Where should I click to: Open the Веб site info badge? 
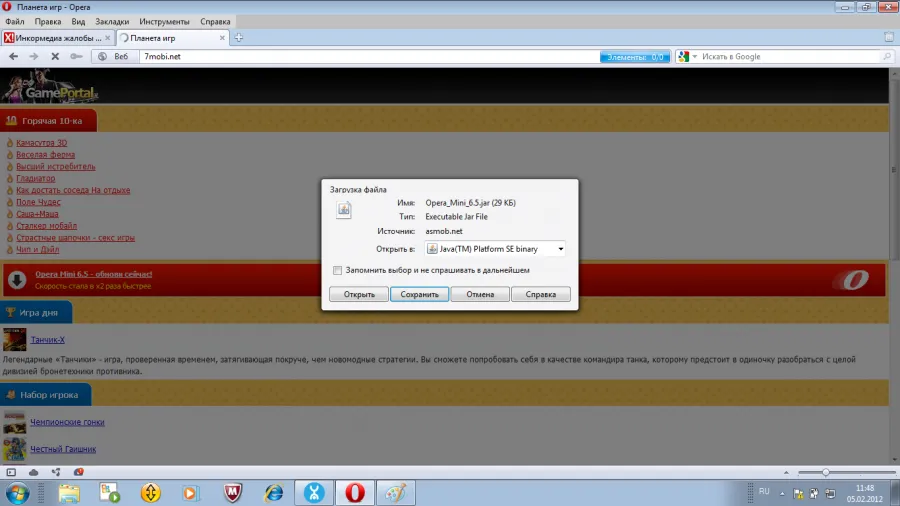(113, 56)
